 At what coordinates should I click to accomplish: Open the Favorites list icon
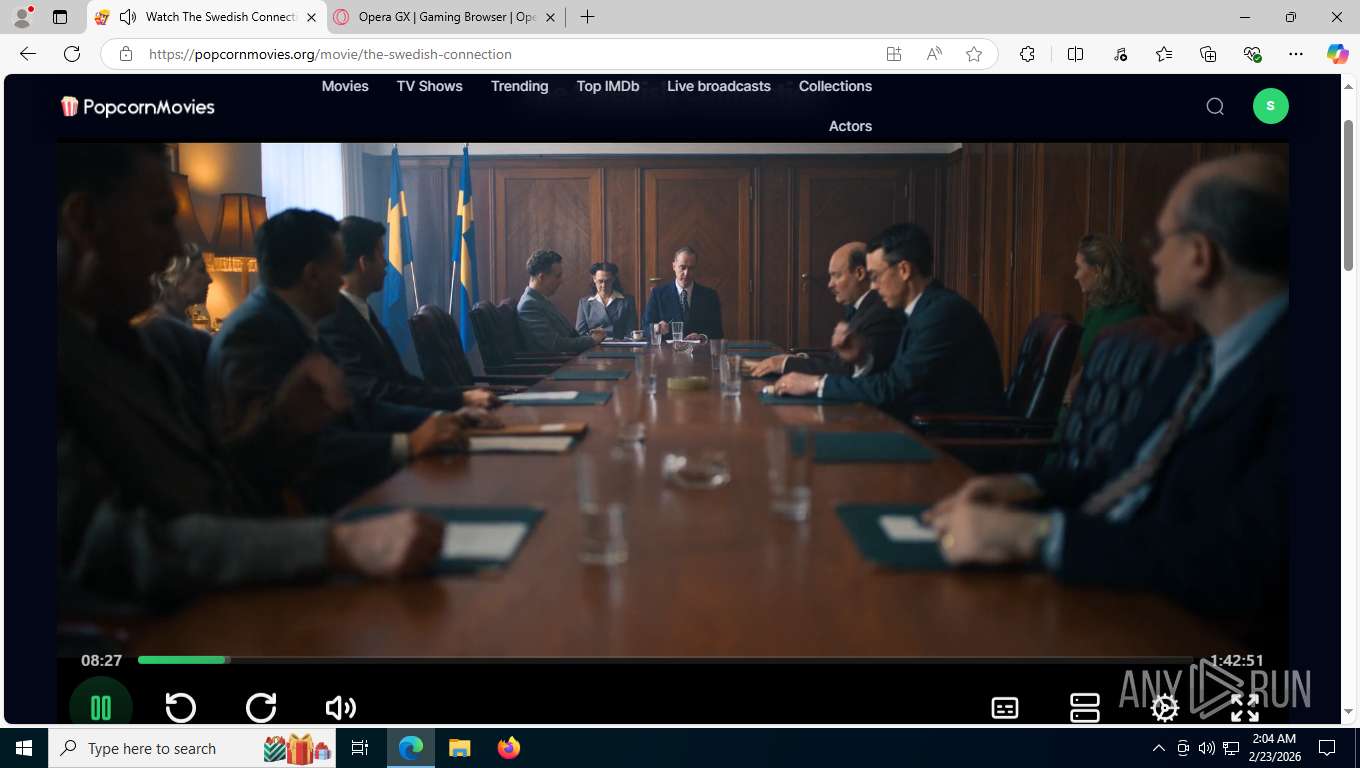1164,54
